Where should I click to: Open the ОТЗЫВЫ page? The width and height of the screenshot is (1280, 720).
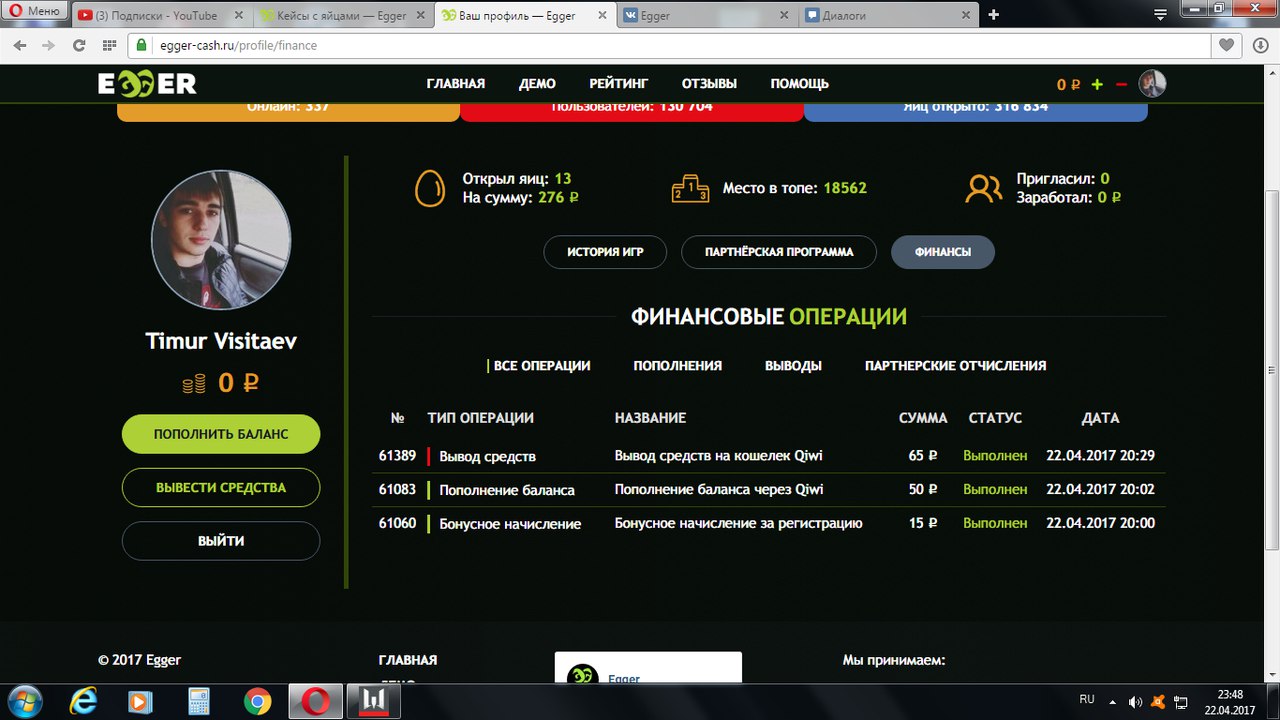coord(709,84)
